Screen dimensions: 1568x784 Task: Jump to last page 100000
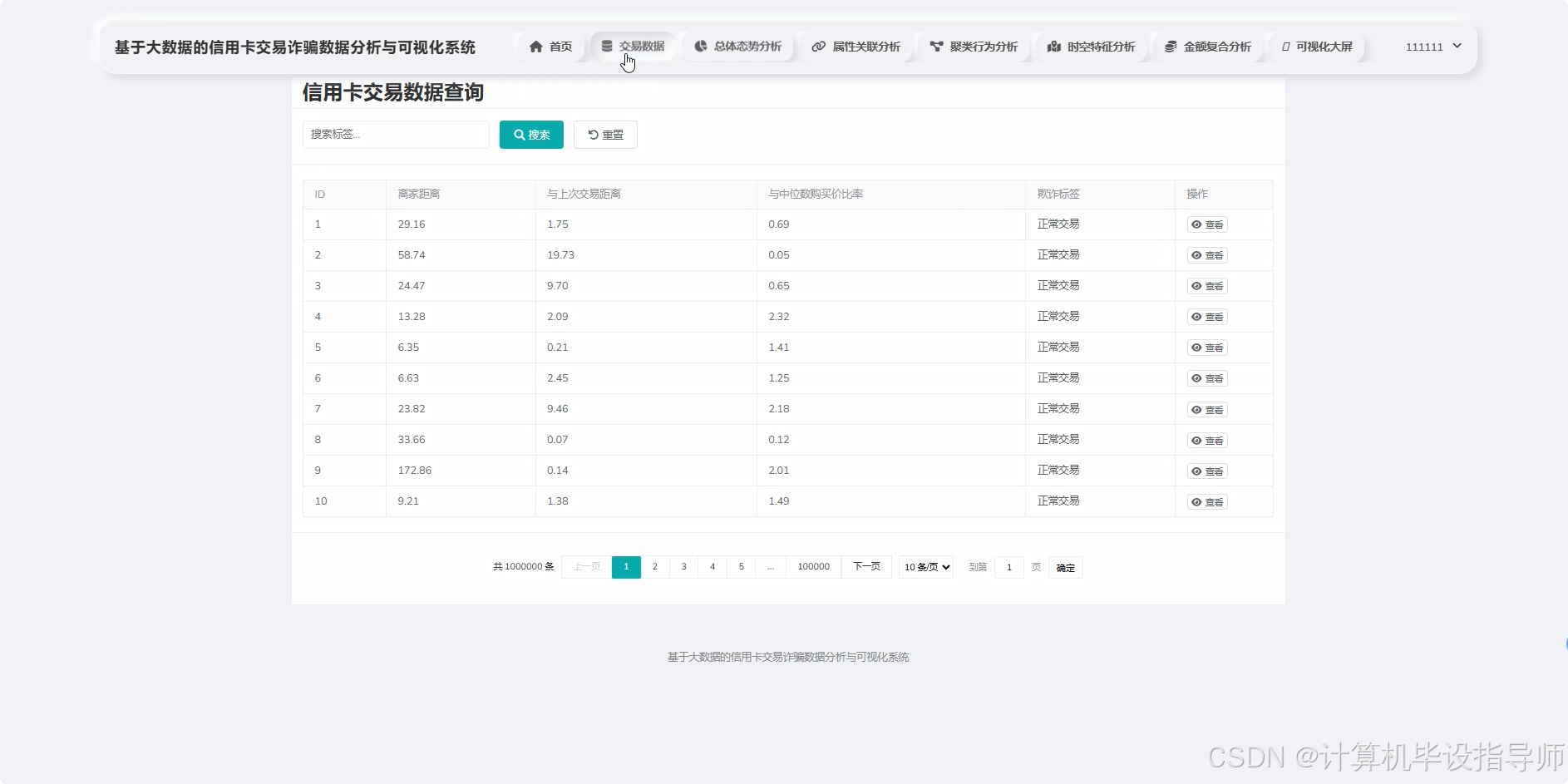(x=814, y=567)
